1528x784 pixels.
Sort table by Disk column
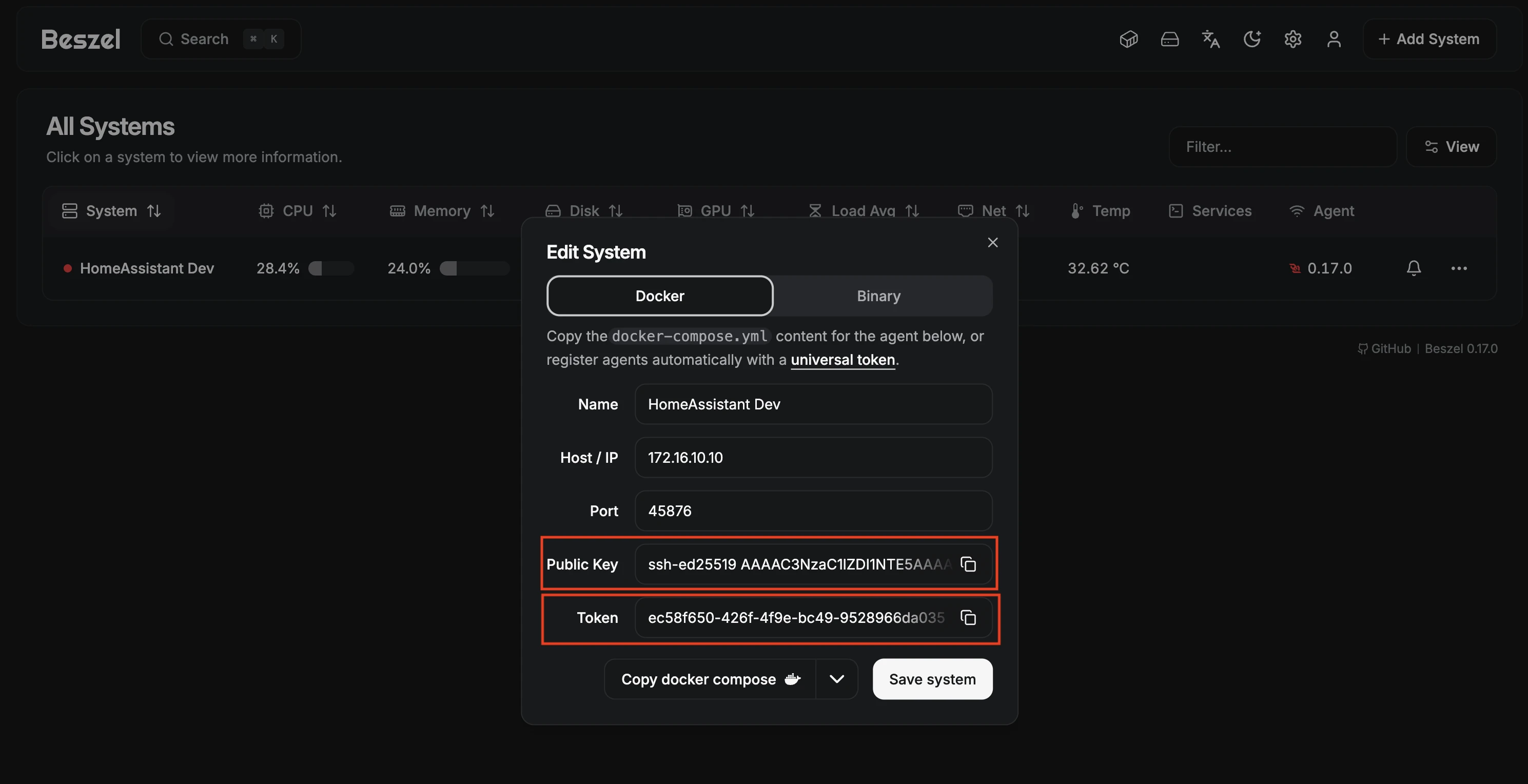584,210
